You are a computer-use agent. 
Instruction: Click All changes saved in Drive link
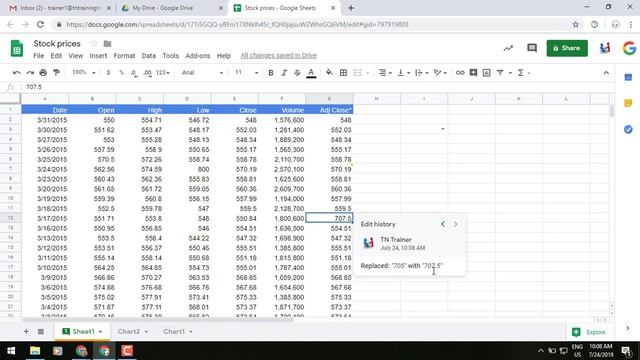coord(278,56)
